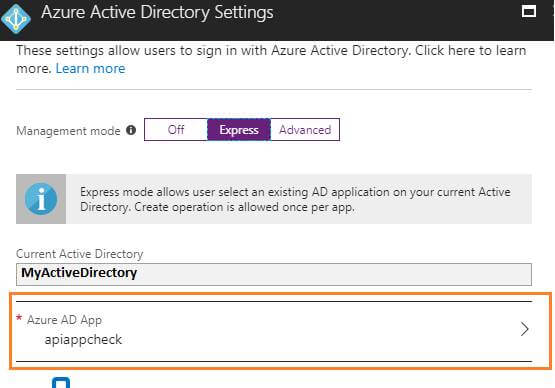Click the Express mode information banner text
This screenshot has height=388, width=555.
(x=295, y=199)
